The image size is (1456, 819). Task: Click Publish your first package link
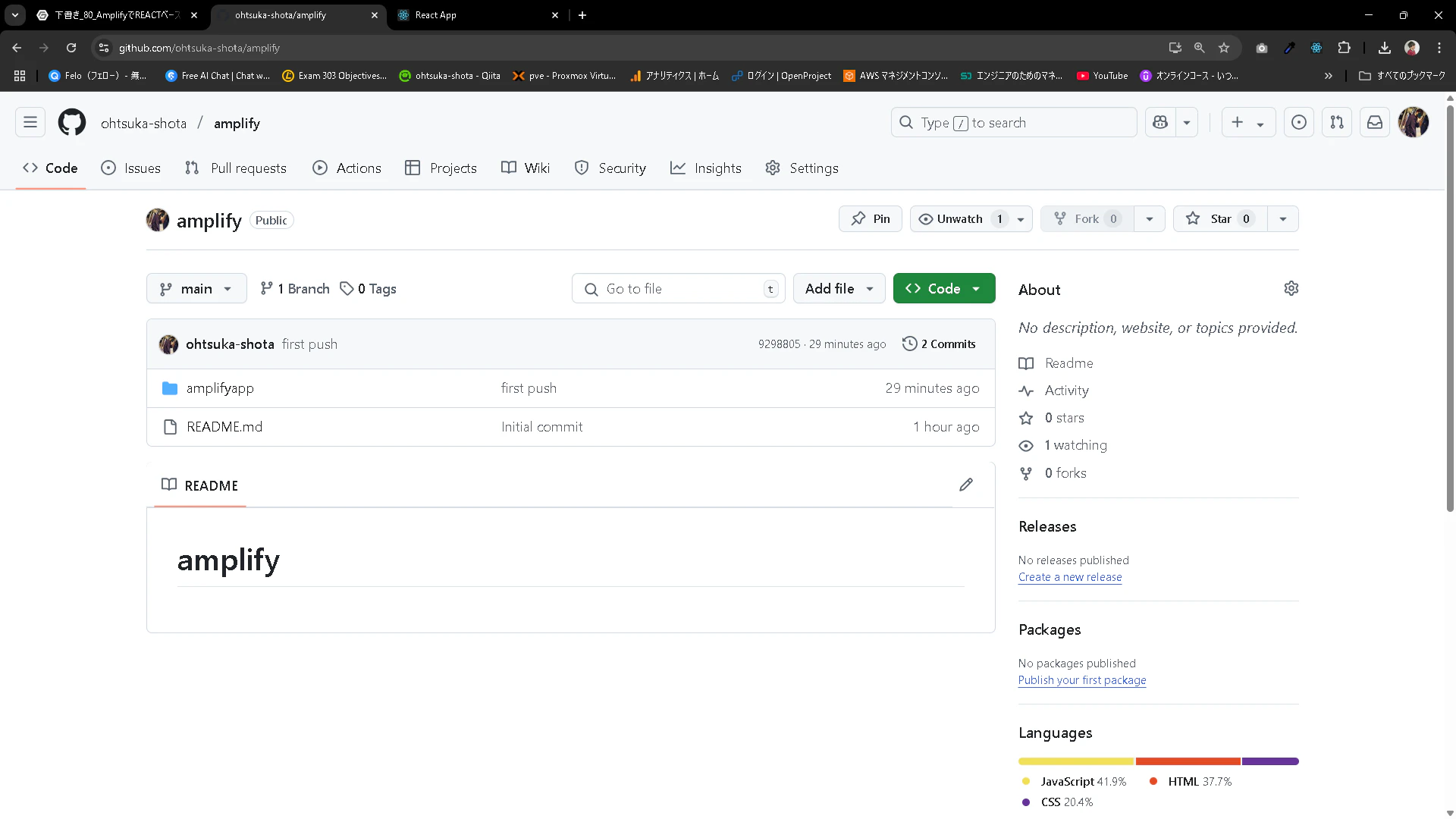pos(1082,680)
